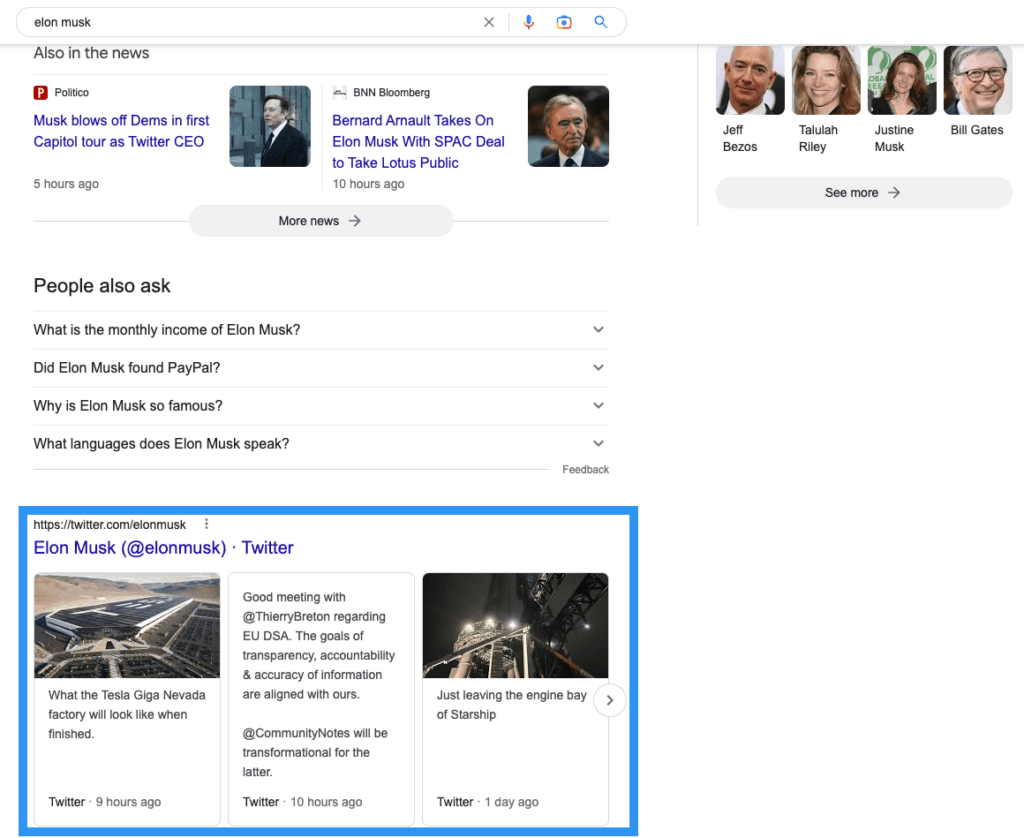The height and width of the screenshot is (838, 1024).
Task: Open the "Bernard Arnault Takes On Elon Musk" headline
Action: click(419, 141)
